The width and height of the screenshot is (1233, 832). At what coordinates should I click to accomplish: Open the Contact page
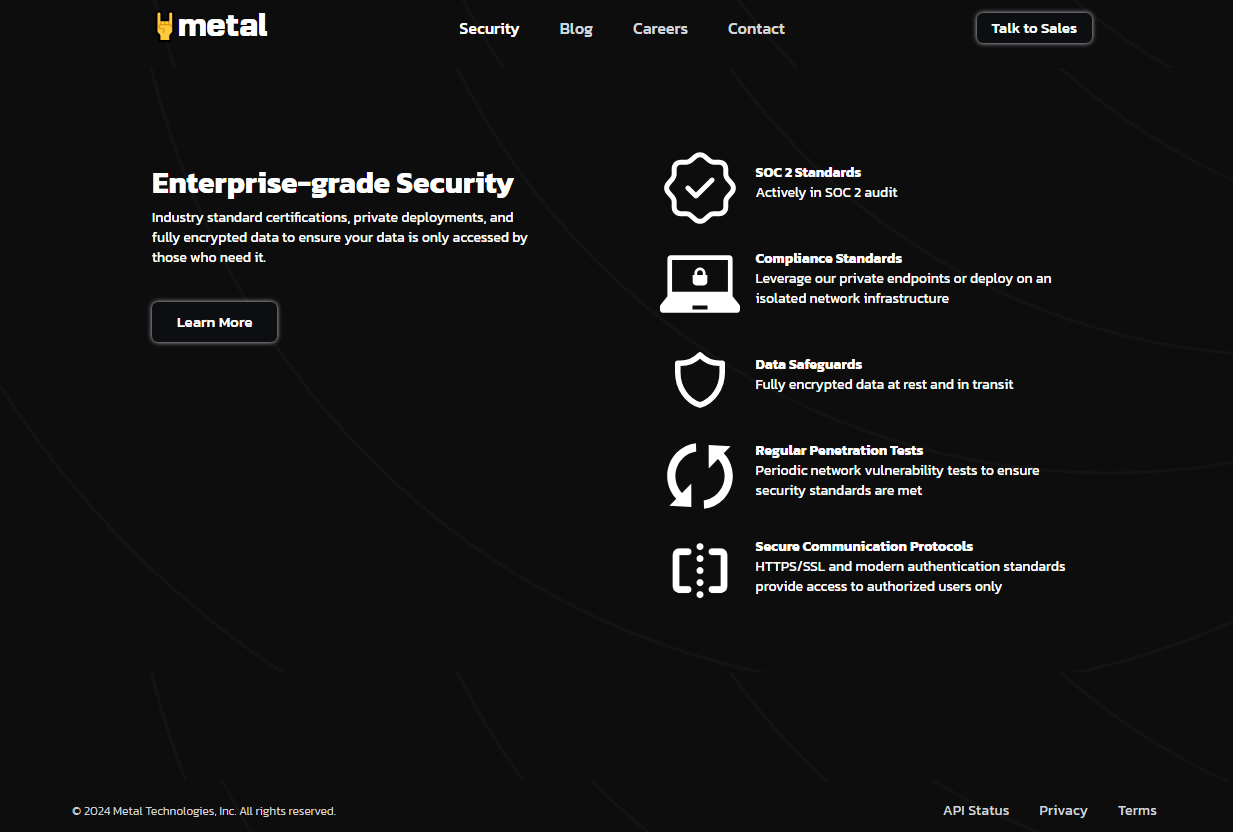(756, 29)
